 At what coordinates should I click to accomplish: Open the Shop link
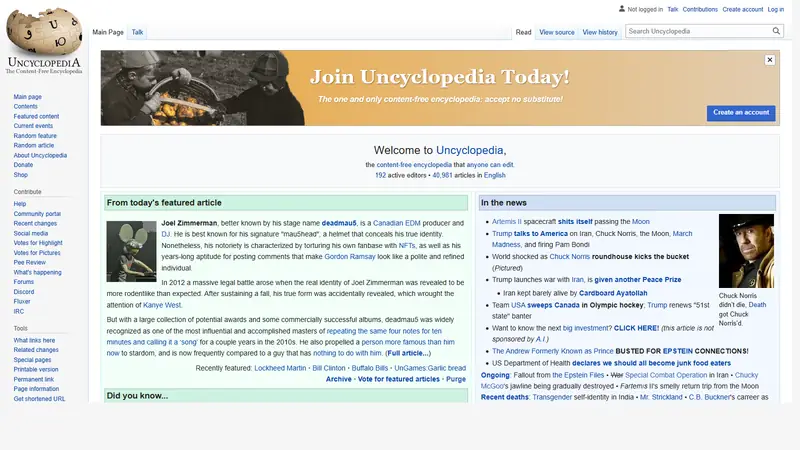tap(20, 175)
